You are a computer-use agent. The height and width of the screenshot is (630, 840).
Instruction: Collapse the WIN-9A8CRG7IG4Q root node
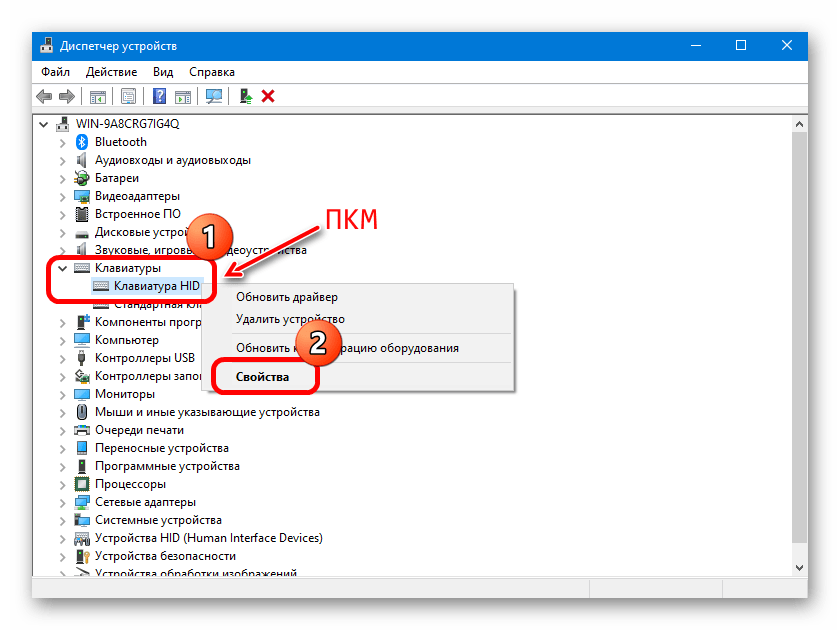(43, 124)
